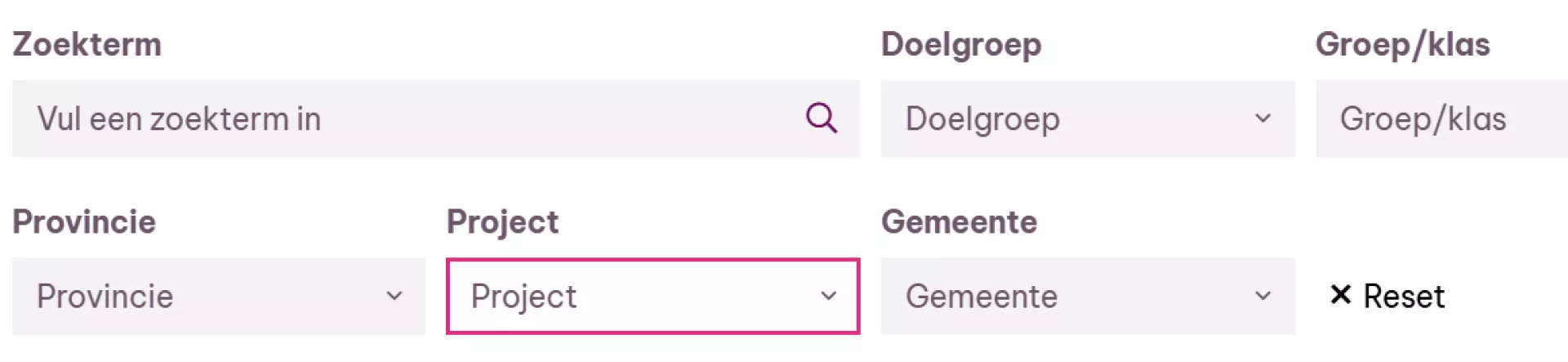Open the Doelgroep select box
The image size is (1568, 362).
1062,118
